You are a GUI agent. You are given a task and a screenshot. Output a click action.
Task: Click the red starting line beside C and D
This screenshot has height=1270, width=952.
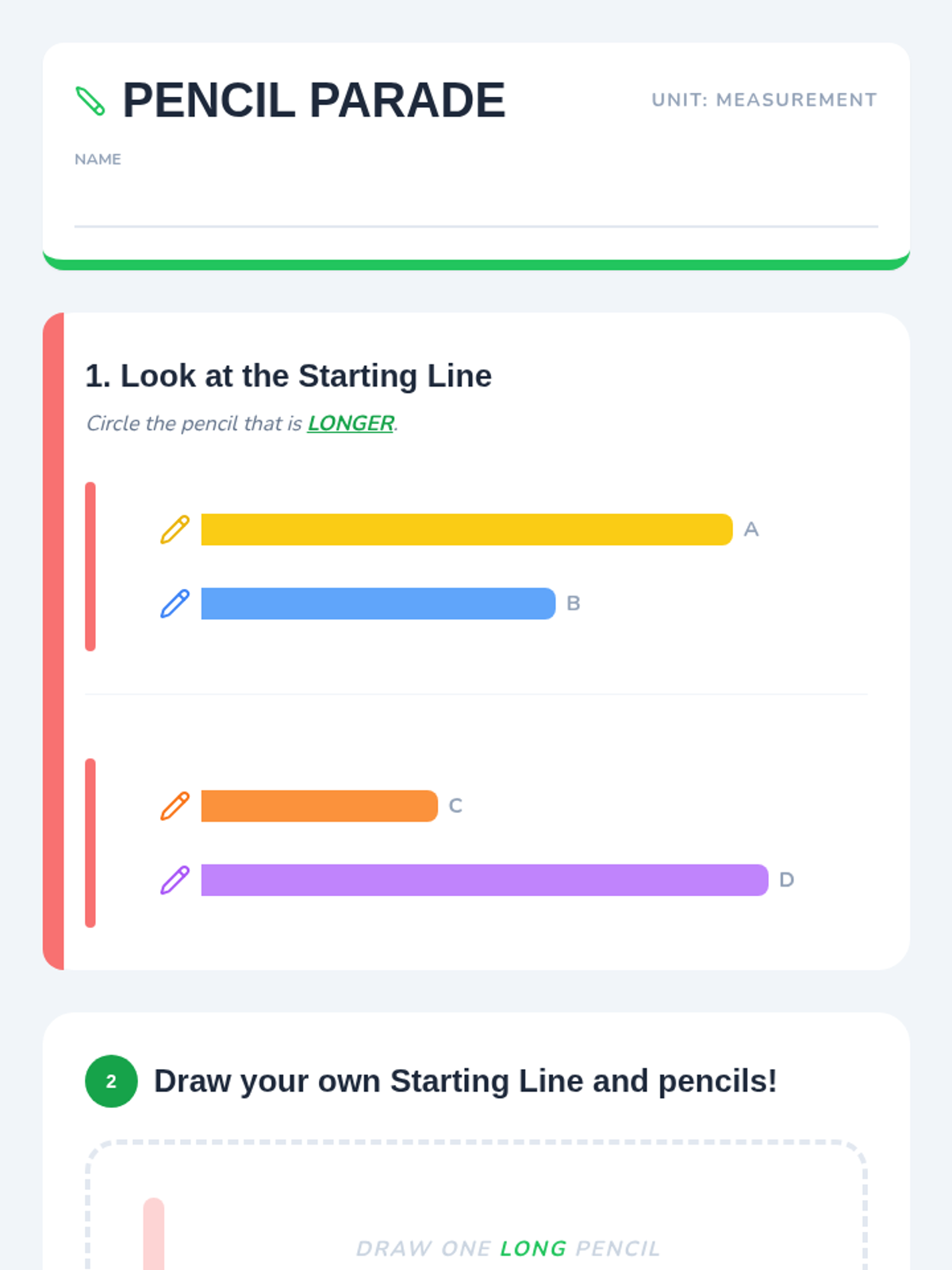point(90,843)
